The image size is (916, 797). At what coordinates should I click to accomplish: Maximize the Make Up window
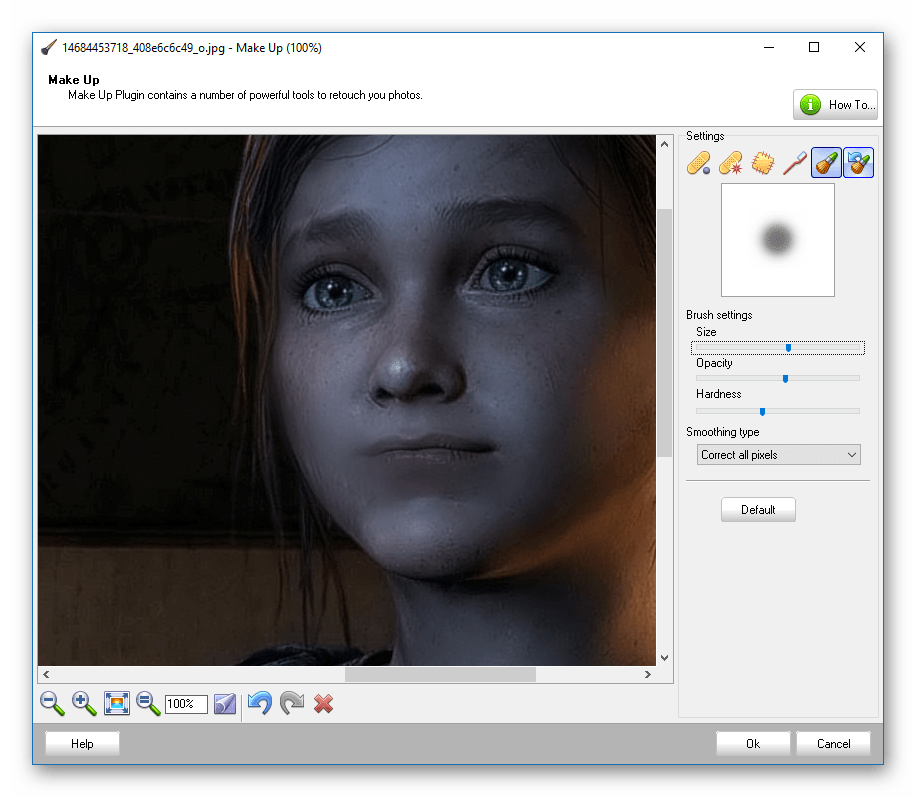click(814, 47)
